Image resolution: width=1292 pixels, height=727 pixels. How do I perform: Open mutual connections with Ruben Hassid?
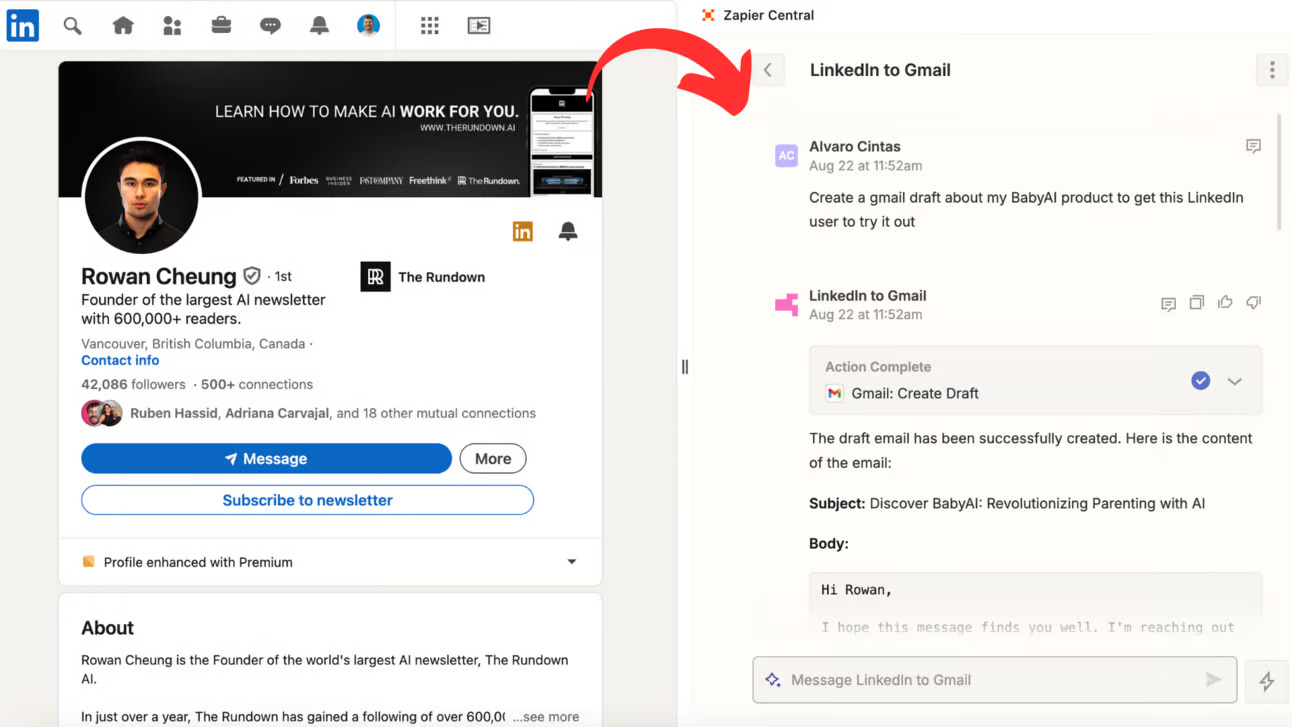point(332,413)
